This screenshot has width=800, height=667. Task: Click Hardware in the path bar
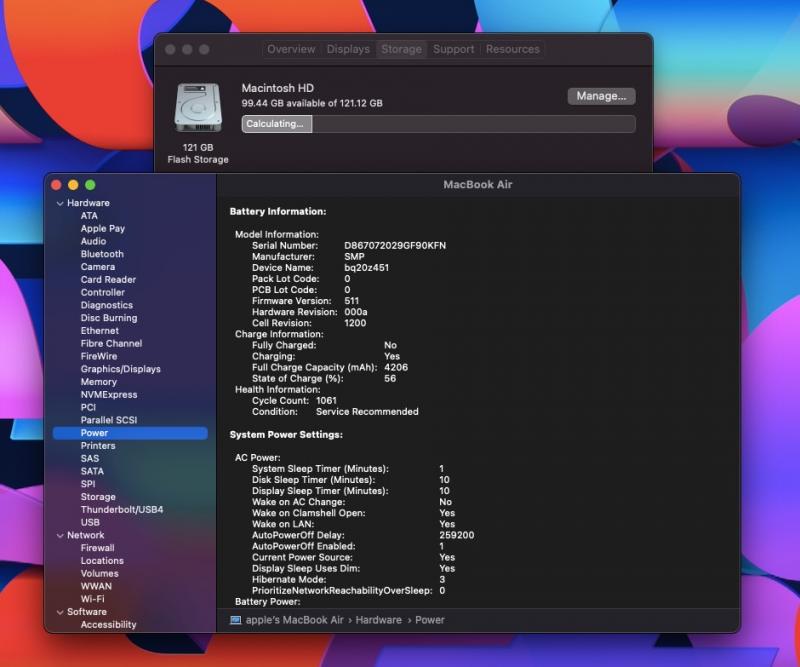[379, 620]
